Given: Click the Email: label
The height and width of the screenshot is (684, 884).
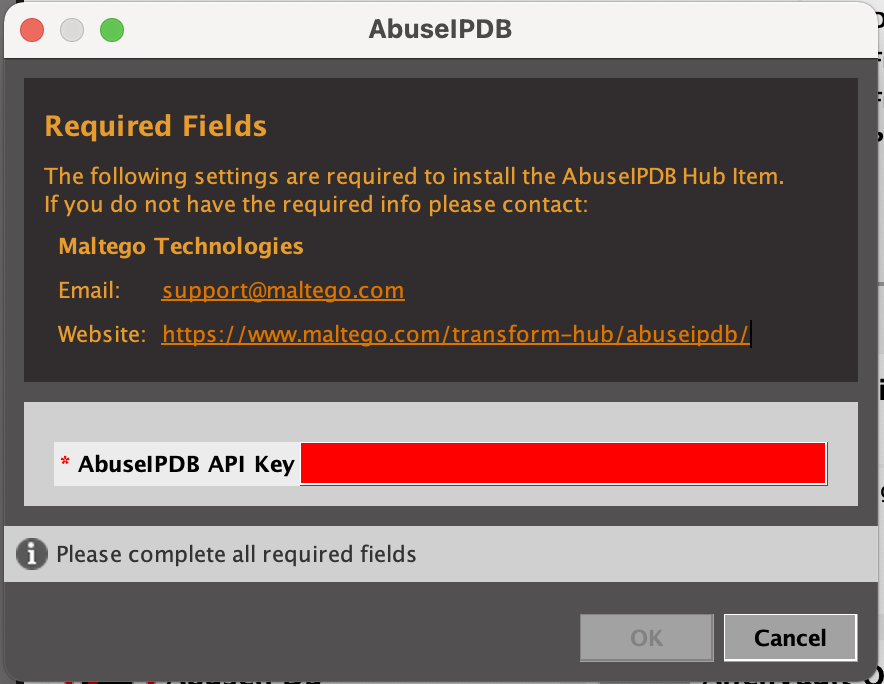Looking at the screenshot, I should point(89,290).
